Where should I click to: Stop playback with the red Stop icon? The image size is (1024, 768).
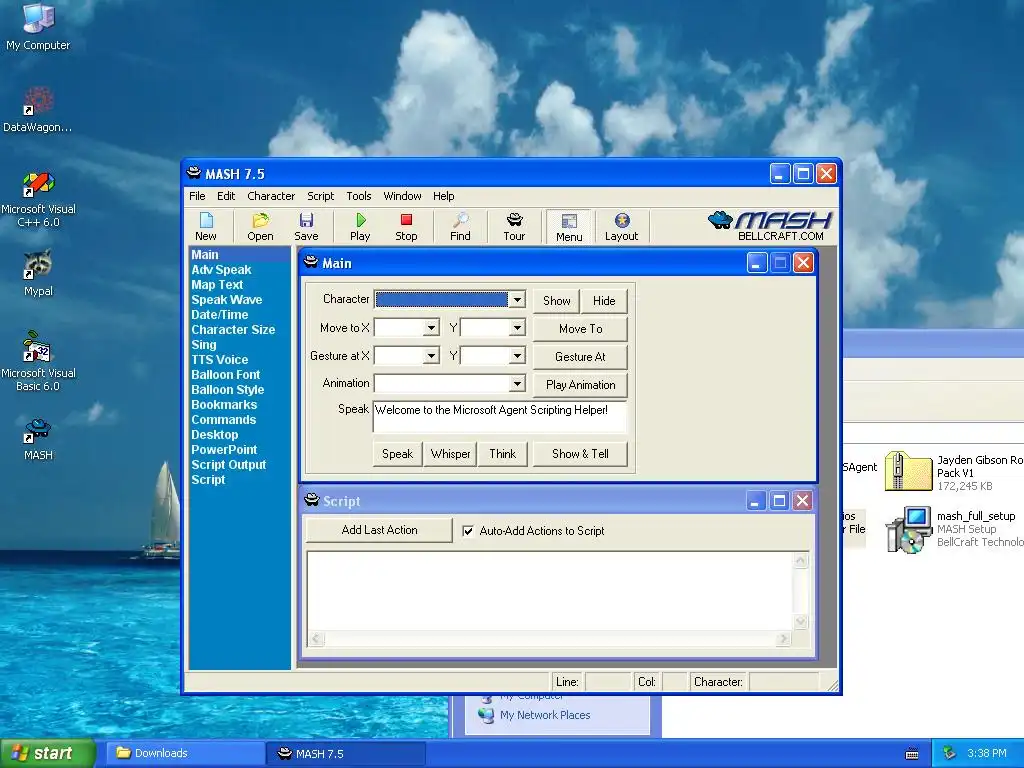pos(406,227)
